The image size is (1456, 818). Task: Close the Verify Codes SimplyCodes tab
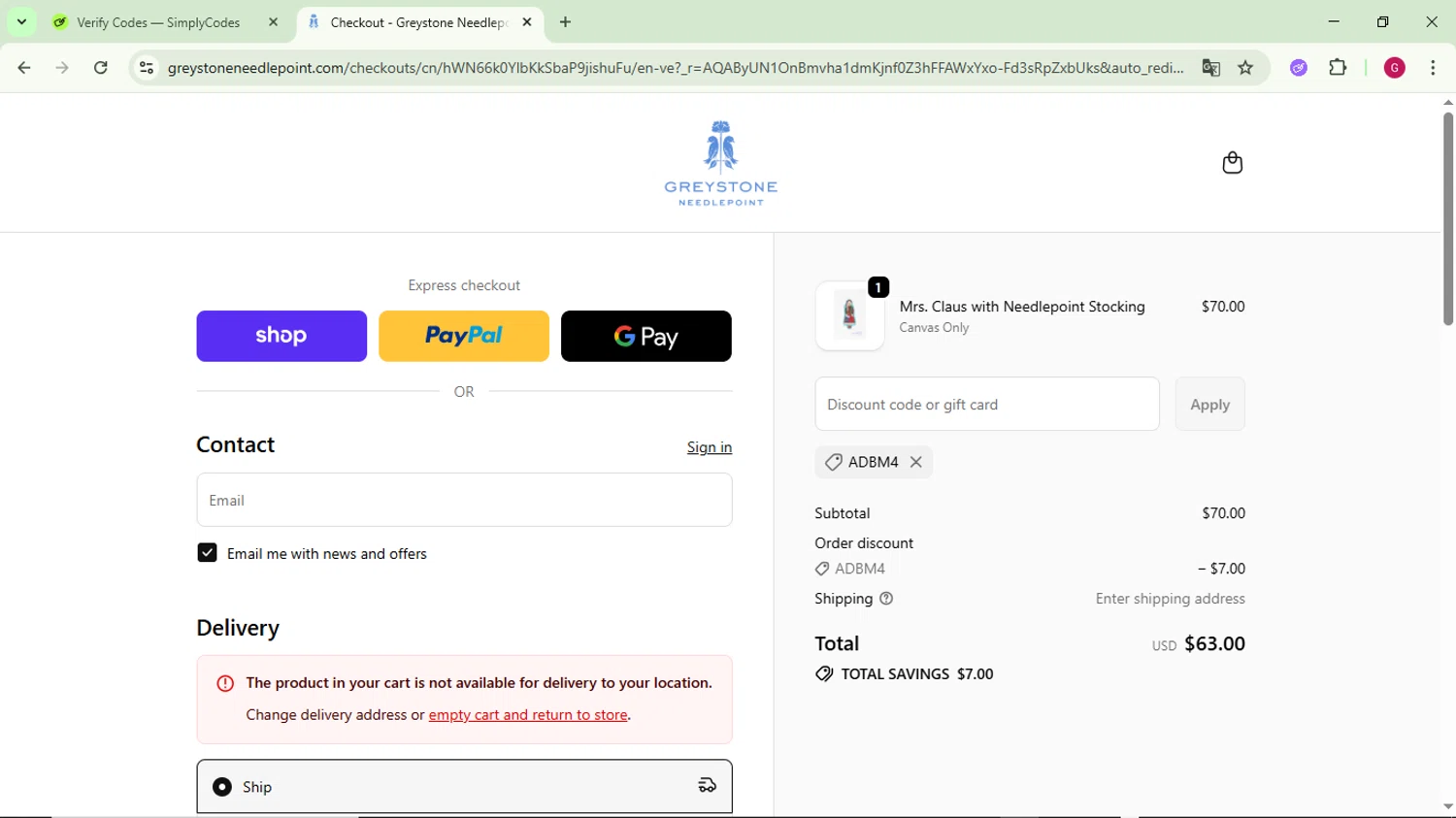point(273,22)
